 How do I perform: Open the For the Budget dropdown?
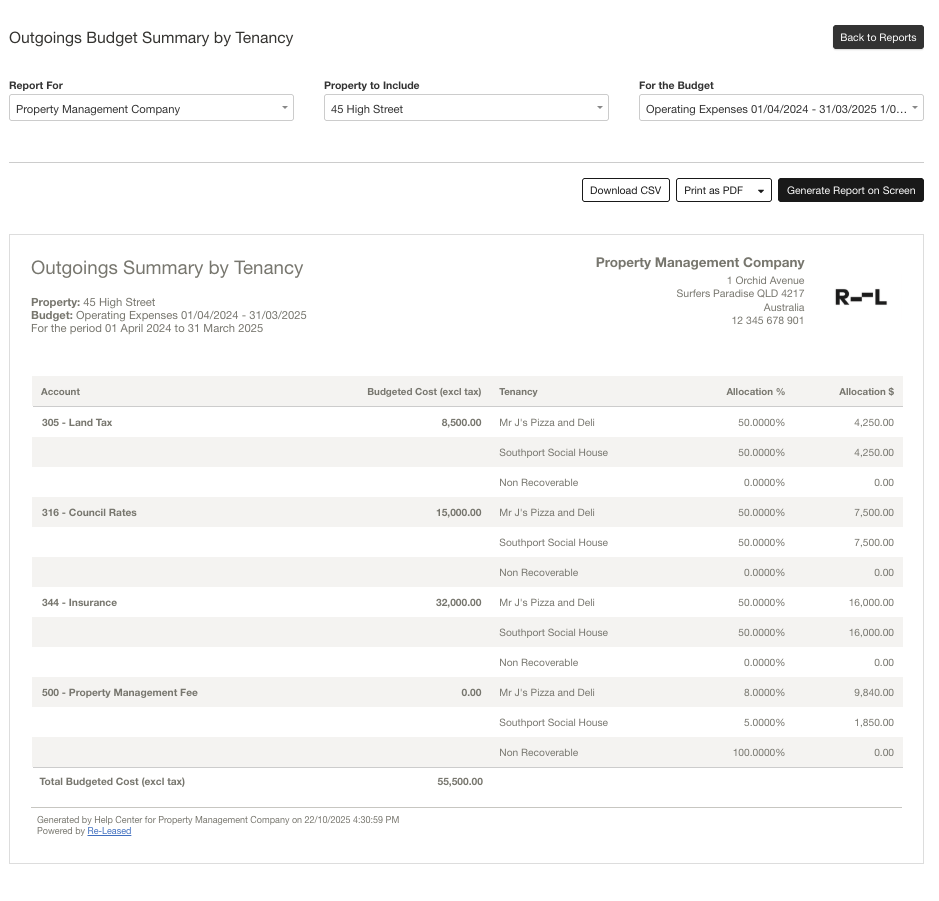pos(780,109)
